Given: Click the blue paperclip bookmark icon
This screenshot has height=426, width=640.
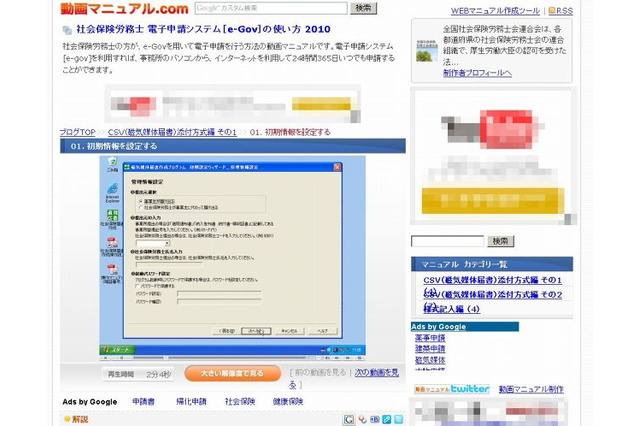Looking at the screenshot, I should coord(387,419).
